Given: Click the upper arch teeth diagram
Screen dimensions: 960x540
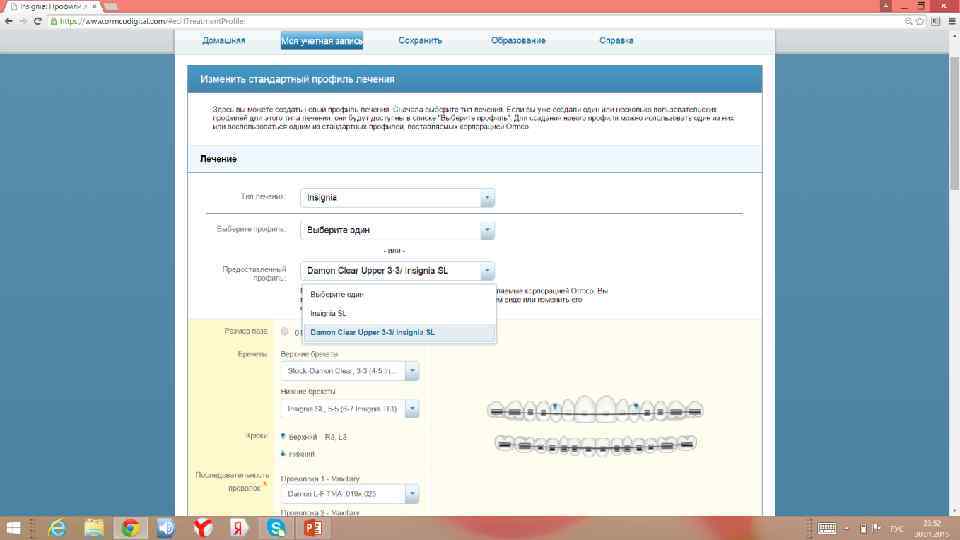Looking at the screenshot, I should [x=594, y=408].
